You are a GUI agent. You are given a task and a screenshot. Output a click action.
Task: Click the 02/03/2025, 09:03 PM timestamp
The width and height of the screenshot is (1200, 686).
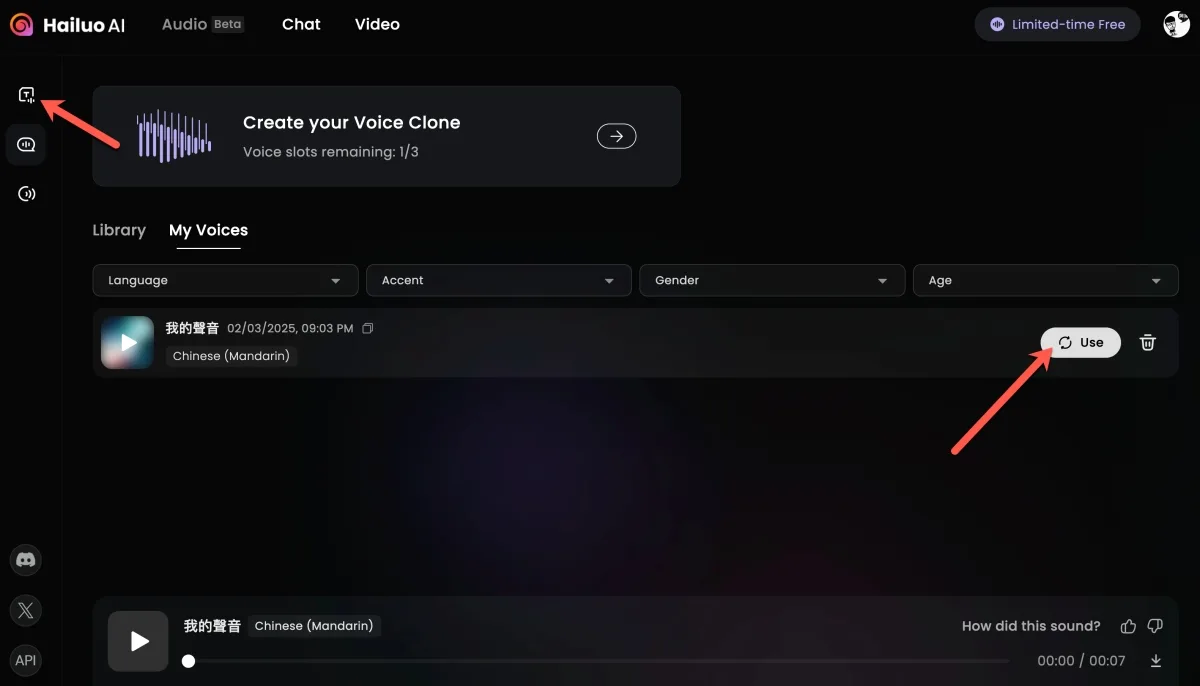pos(290,328)
